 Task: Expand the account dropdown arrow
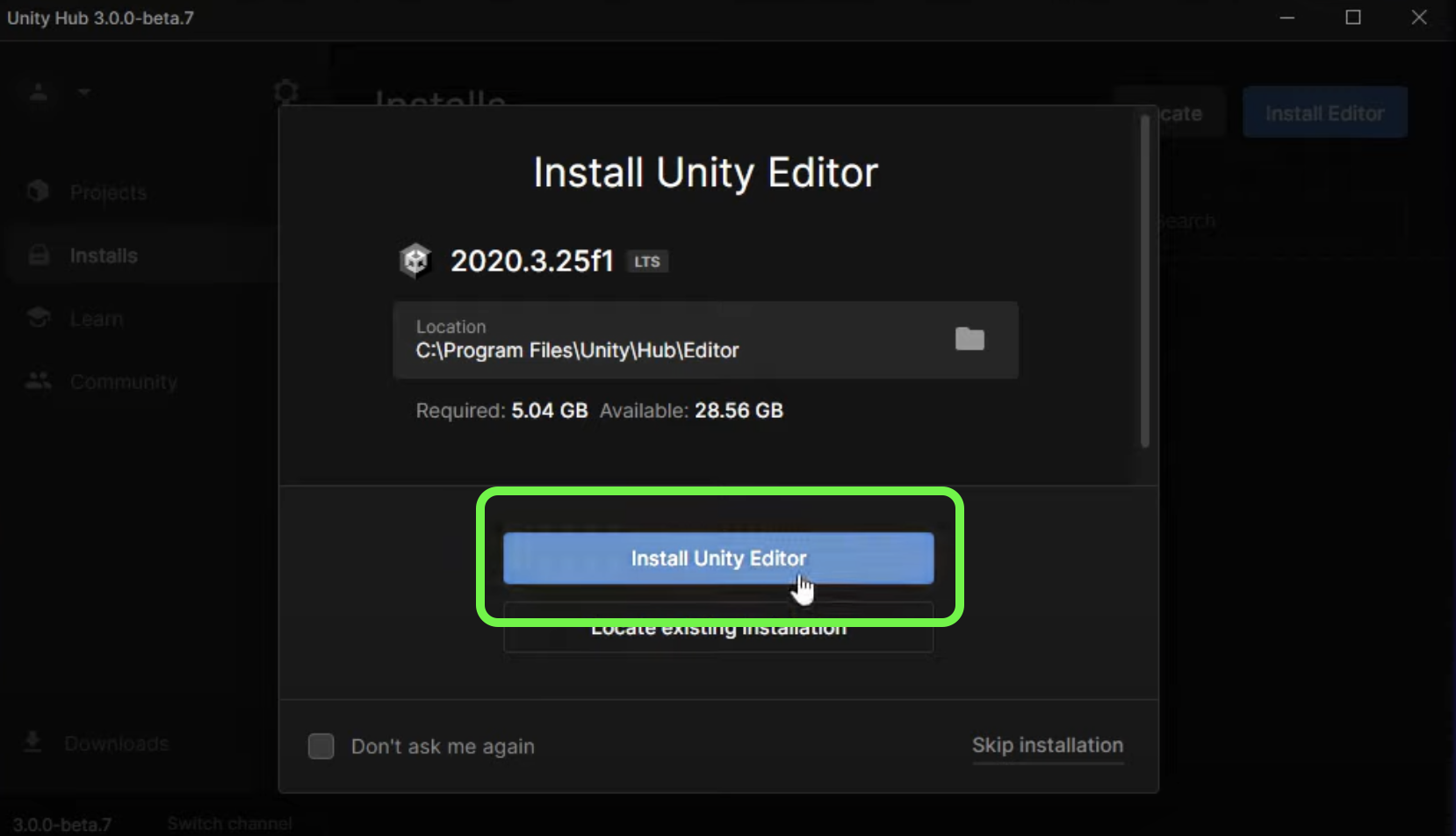point(84,91)
